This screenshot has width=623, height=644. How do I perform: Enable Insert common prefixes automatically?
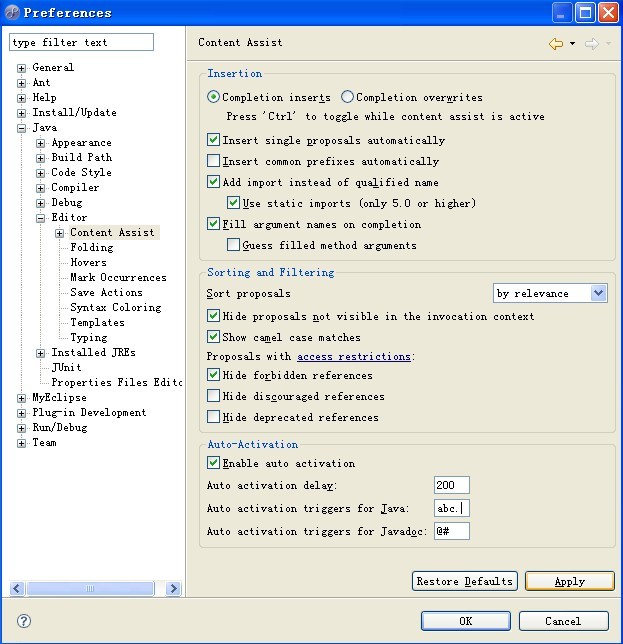[x=213, y=161]
